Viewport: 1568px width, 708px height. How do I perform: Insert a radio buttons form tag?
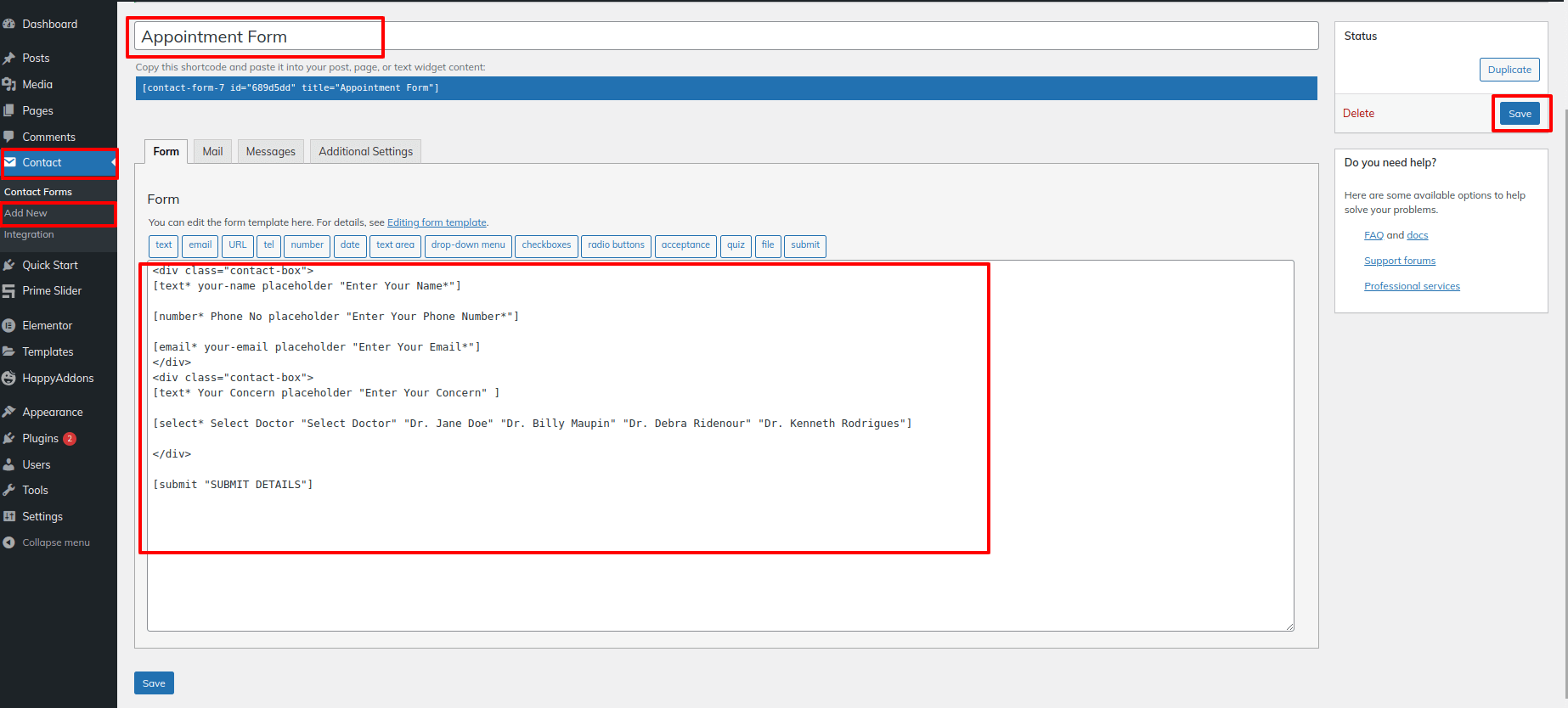tap(616, 245)
